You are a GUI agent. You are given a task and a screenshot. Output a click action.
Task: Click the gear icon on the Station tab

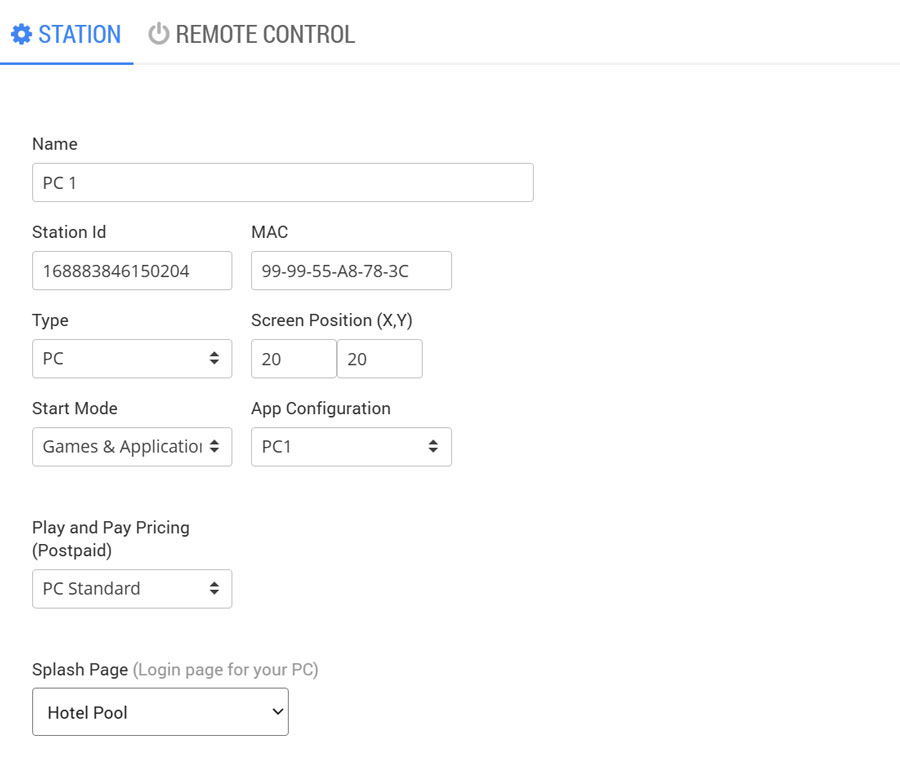[21, 34]
